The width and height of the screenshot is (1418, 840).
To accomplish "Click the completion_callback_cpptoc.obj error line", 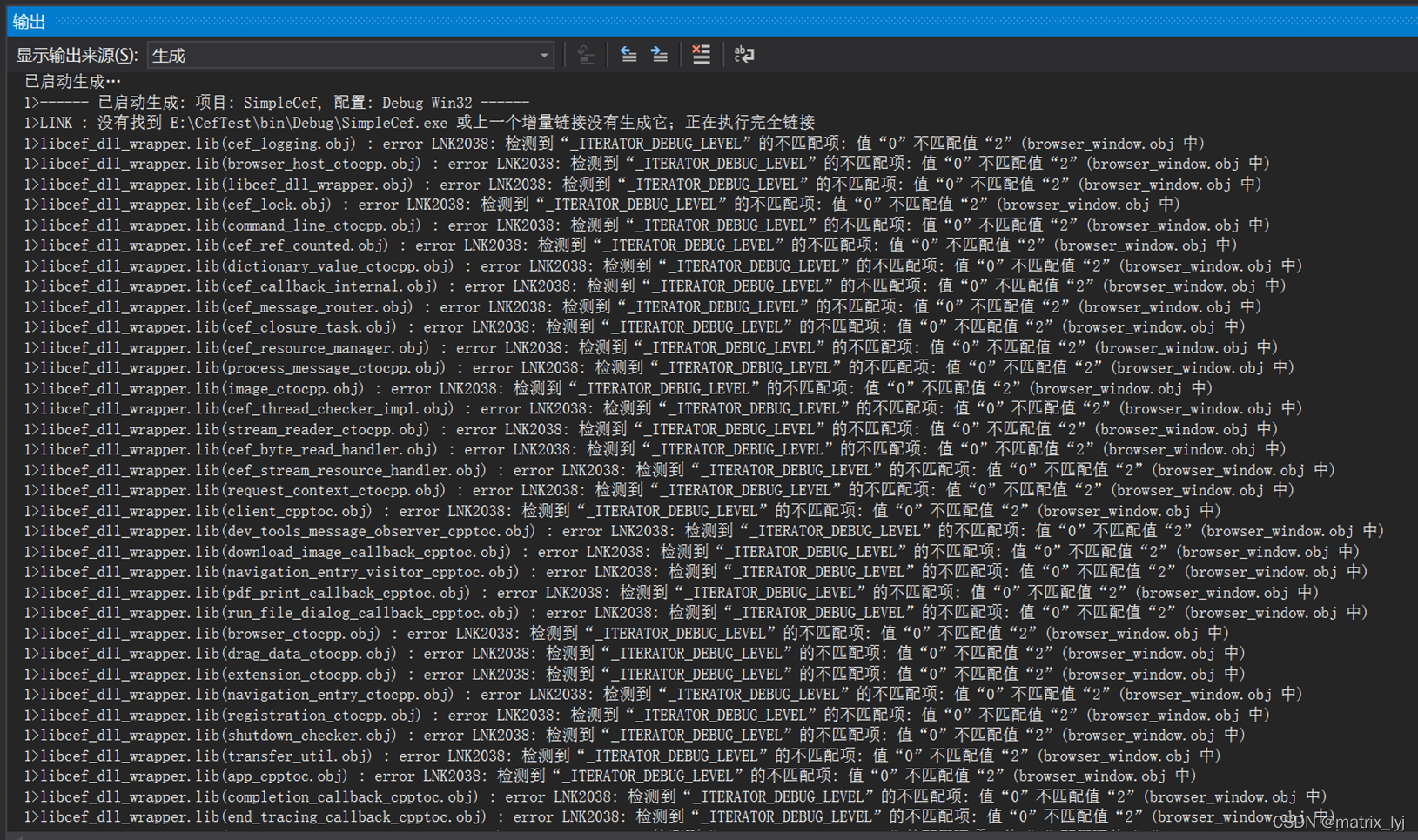I will click(675, 798).
